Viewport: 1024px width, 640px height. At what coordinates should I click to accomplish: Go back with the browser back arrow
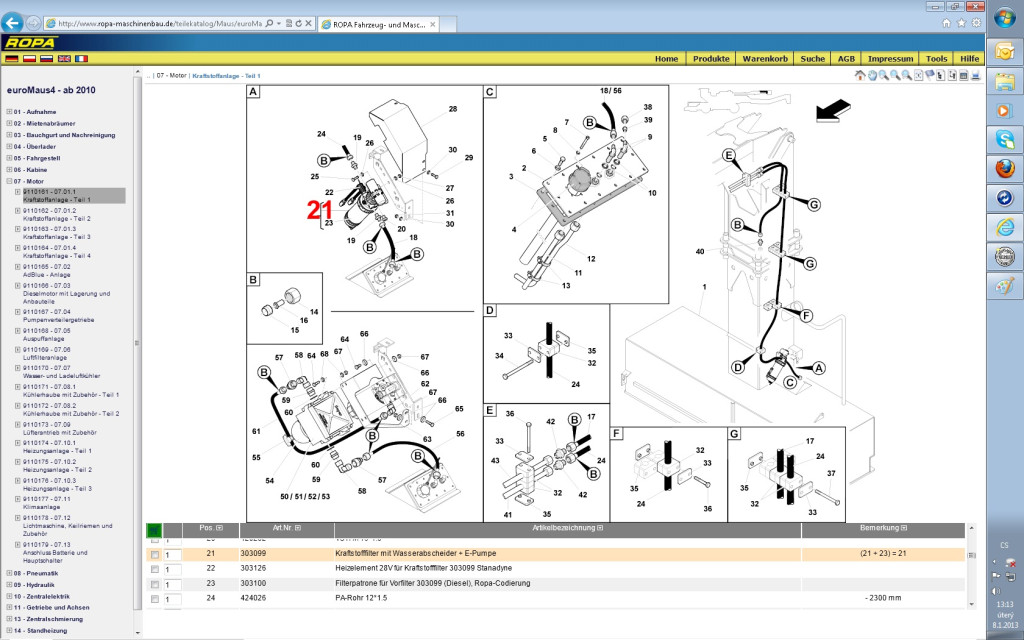click(x=12, y=23)
